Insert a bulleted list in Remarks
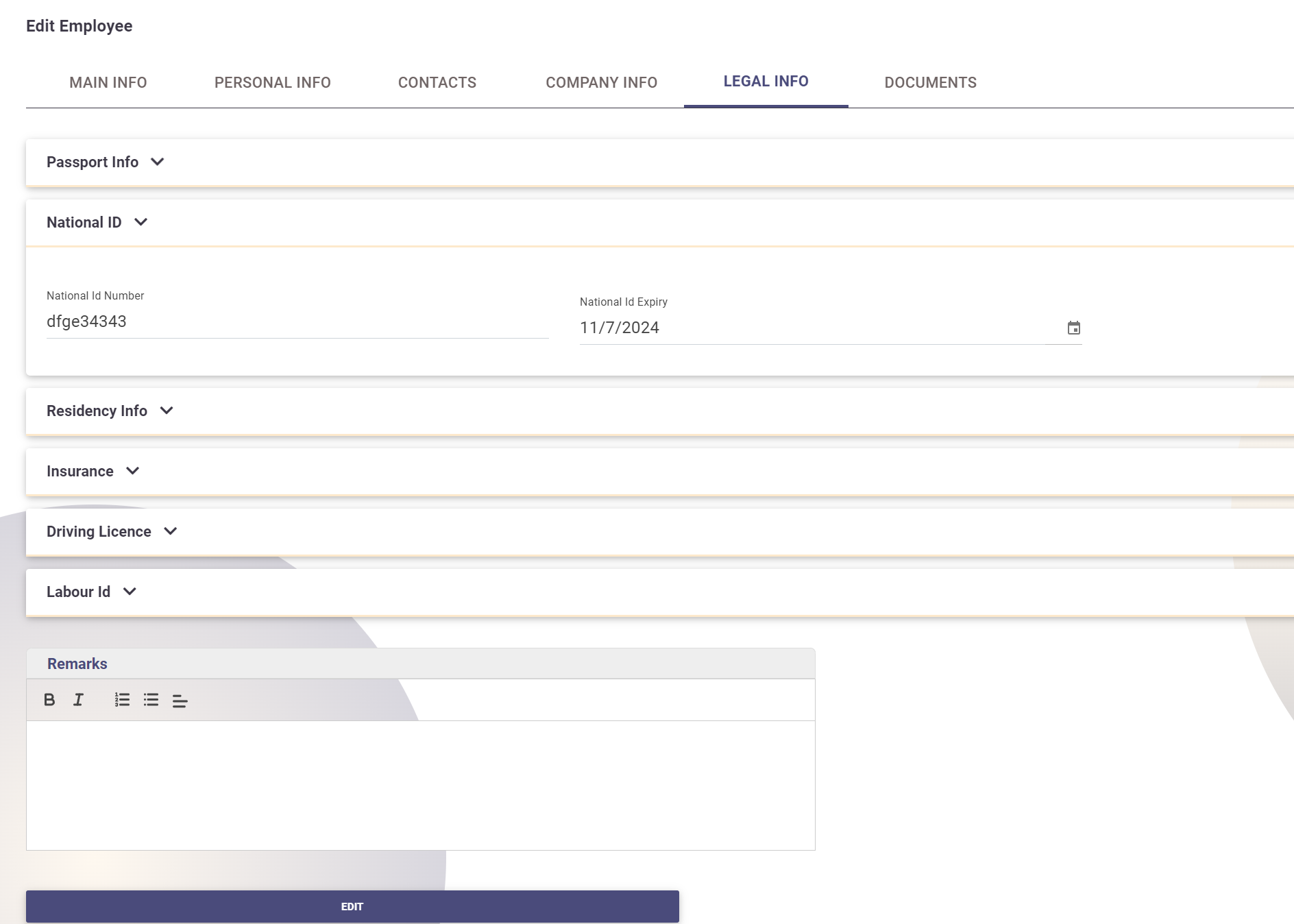 pyautogui.click(x=151, y=700)
